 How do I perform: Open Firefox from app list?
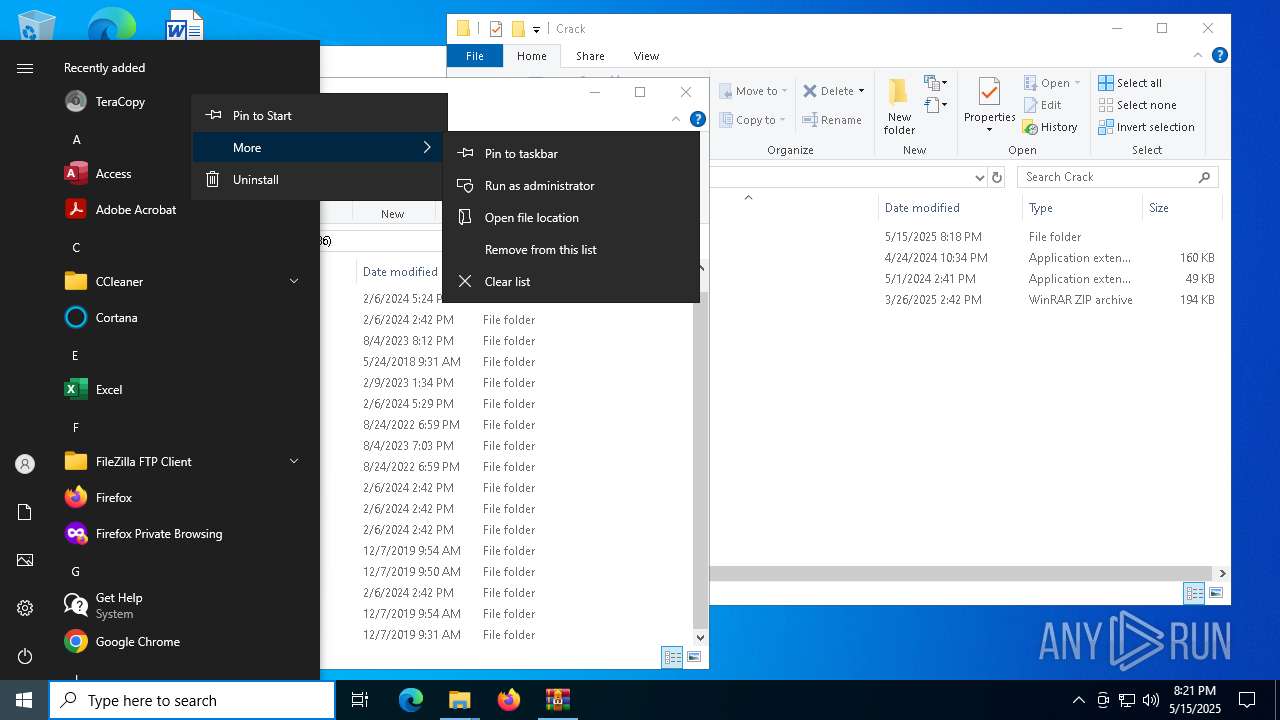coord(113,498)
